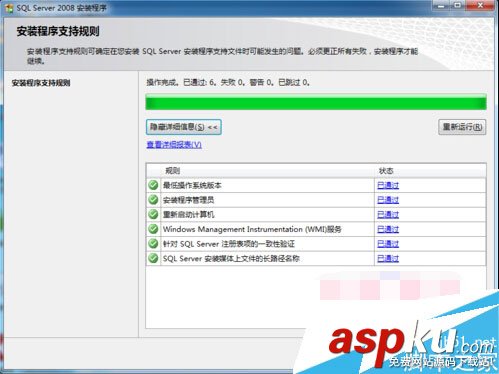Image resolution: width=499 pixels, height=374 pixels.
Task: Select 针对 SQL Server 注册表项的一致性验证 text
Action: pos(229,244)
